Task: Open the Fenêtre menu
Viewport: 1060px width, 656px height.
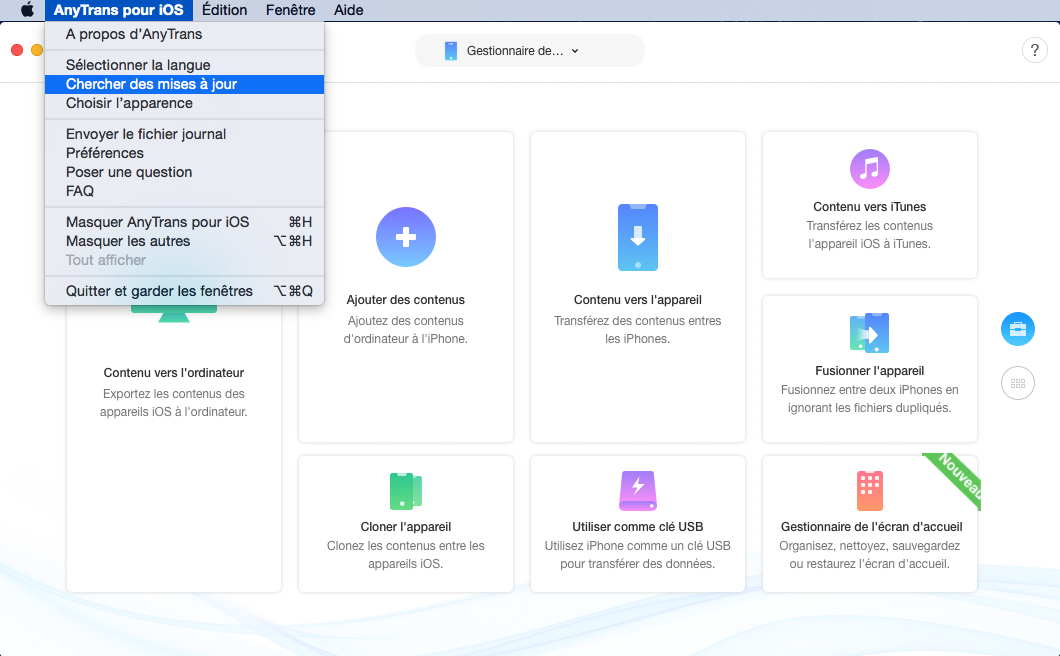Action: 291,10
